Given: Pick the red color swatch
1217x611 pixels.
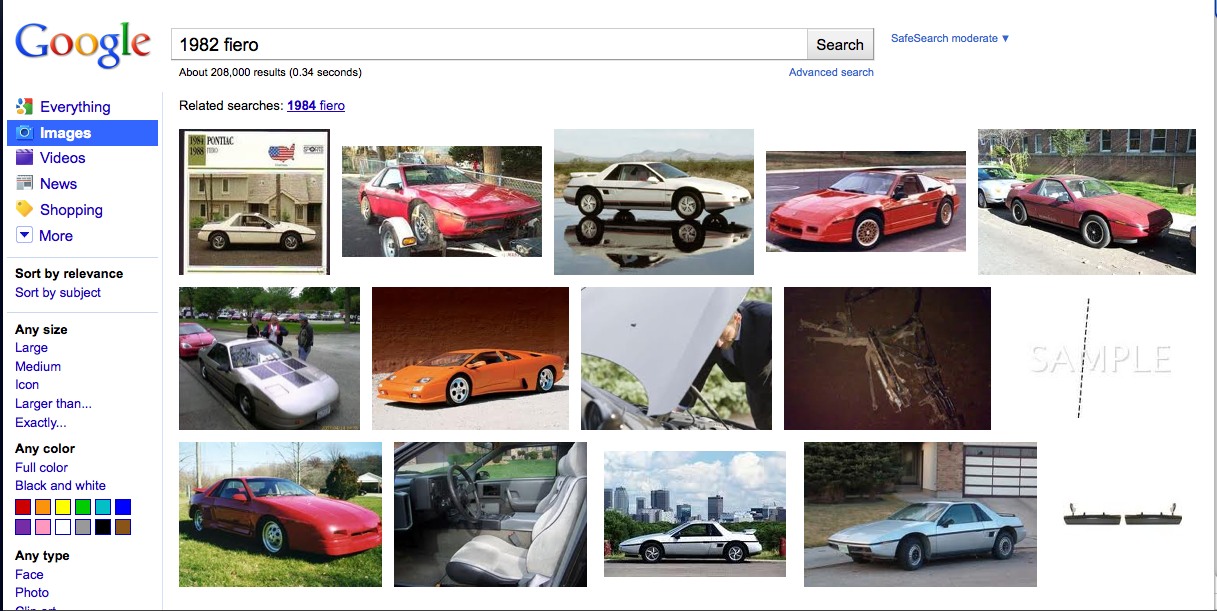Looking at the screenshot, I should click(23, 507).
